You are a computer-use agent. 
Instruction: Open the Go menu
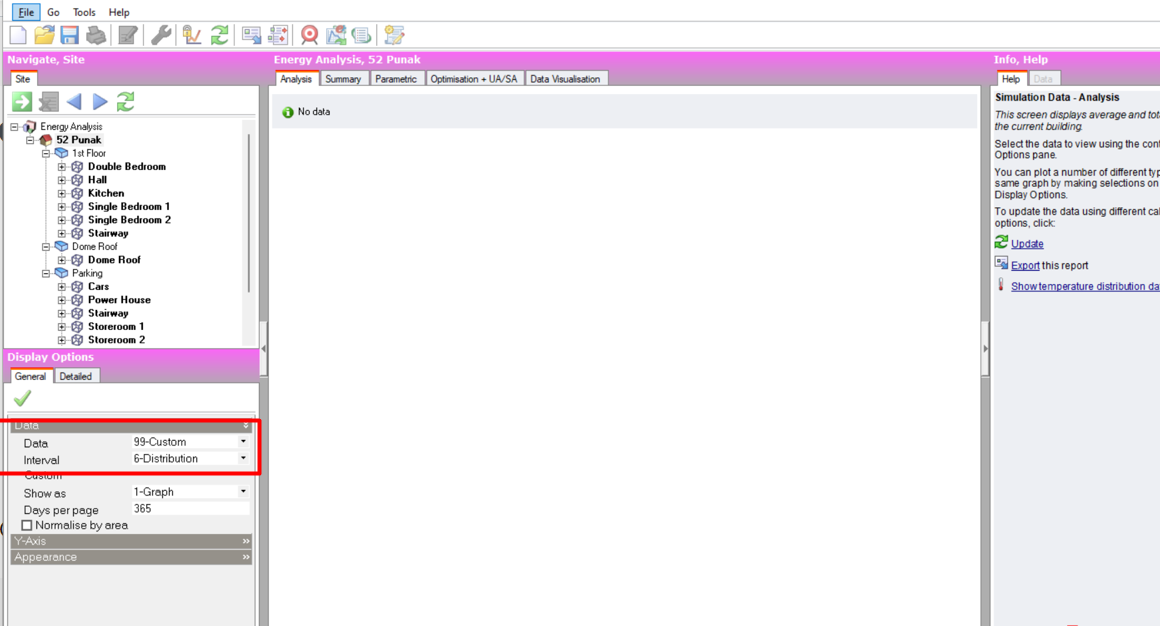(53, 12)
